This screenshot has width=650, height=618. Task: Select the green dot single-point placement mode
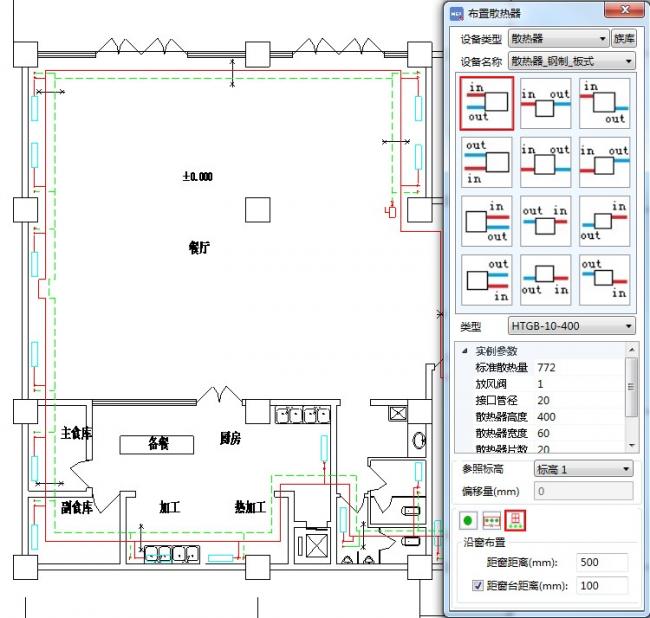point(467,520)
